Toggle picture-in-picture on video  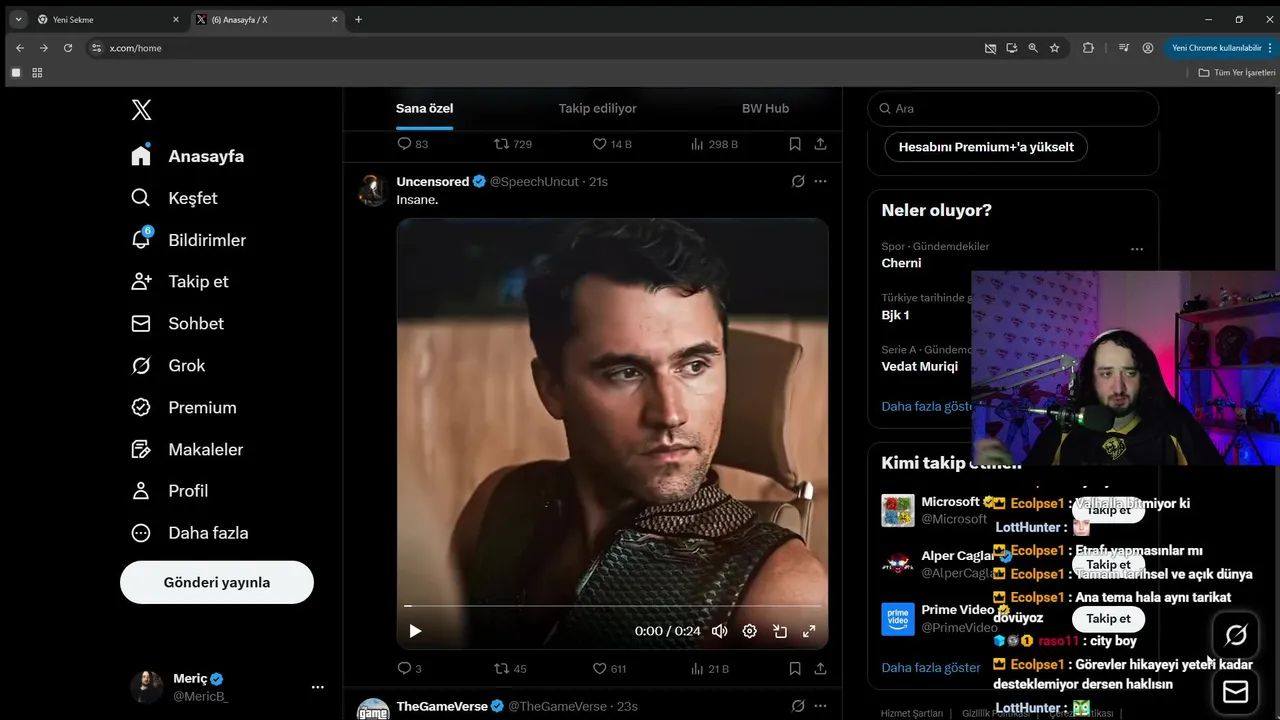pyautogui.click(x=780, y=631)
